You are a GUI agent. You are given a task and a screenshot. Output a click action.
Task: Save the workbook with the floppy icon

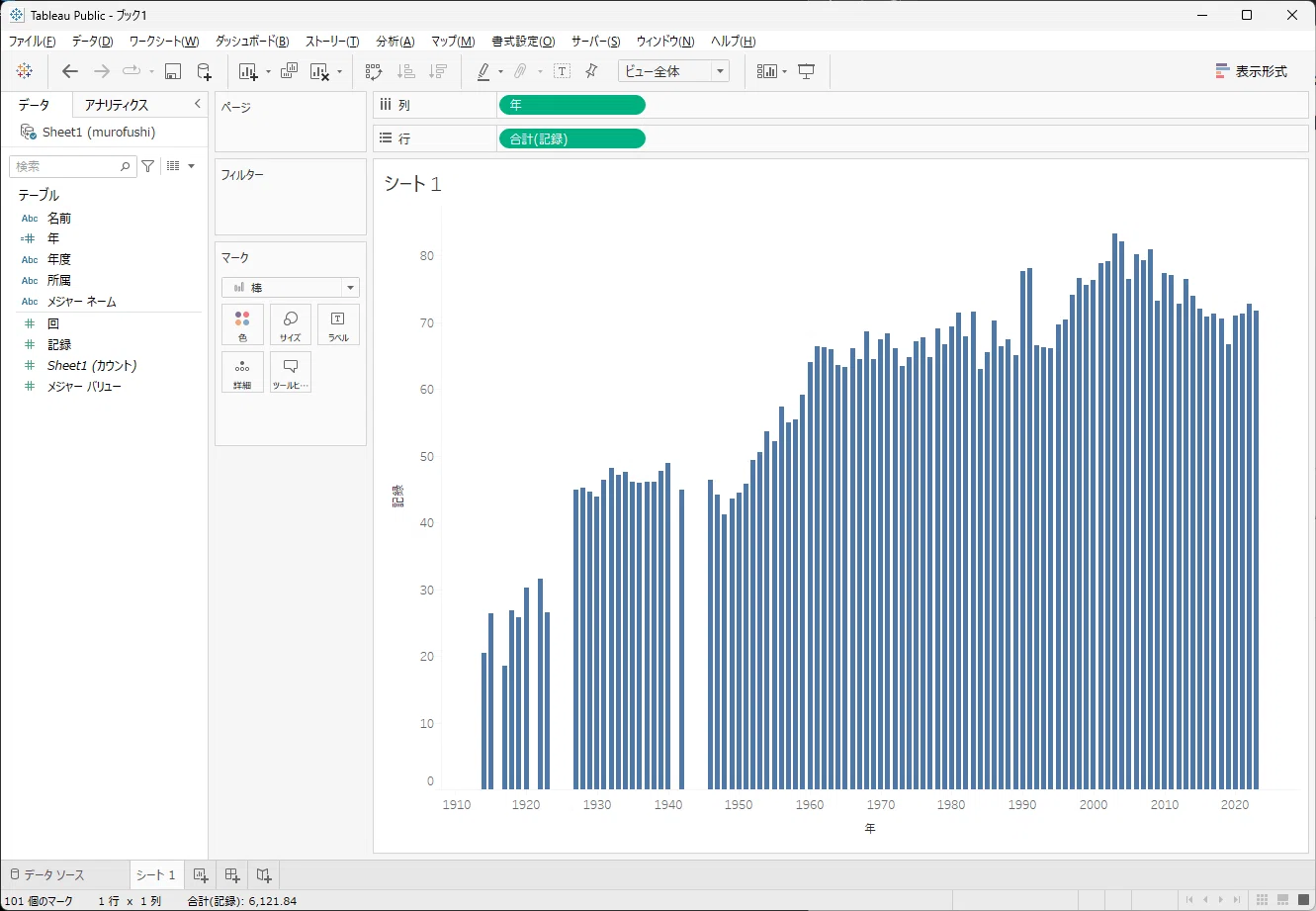[x=173, y=71]
